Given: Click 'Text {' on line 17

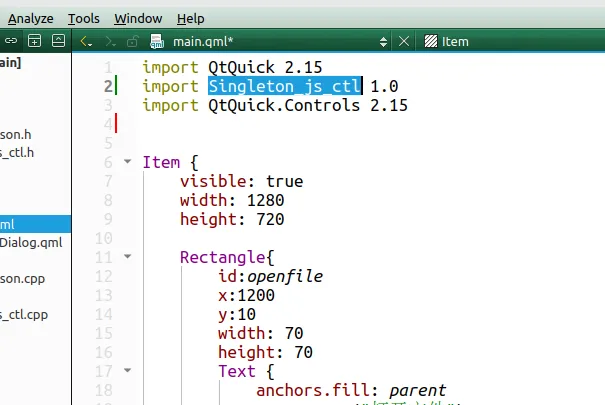Looking at the screenshot, I should point(246,371).
